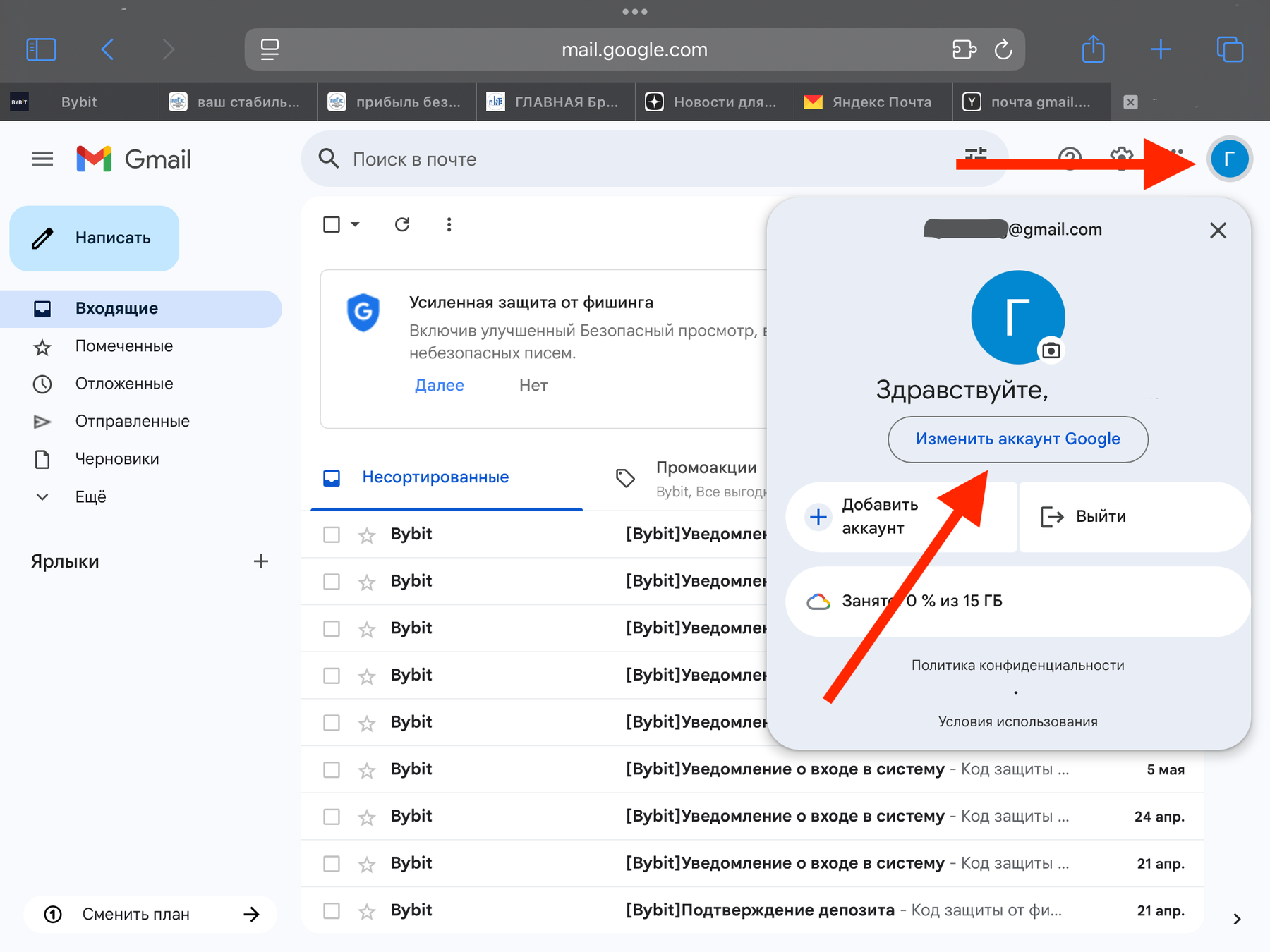Viewport: 1270px width, 952px height.
Task: Select checkbox of second Bybit email
Action: tap(332, 582)
